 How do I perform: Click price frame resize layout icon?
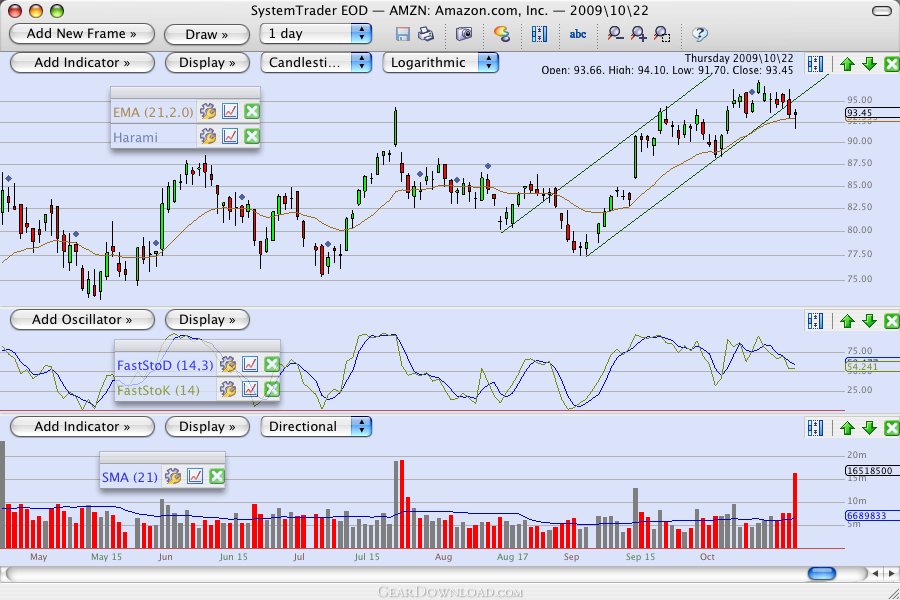coord(815,64)
